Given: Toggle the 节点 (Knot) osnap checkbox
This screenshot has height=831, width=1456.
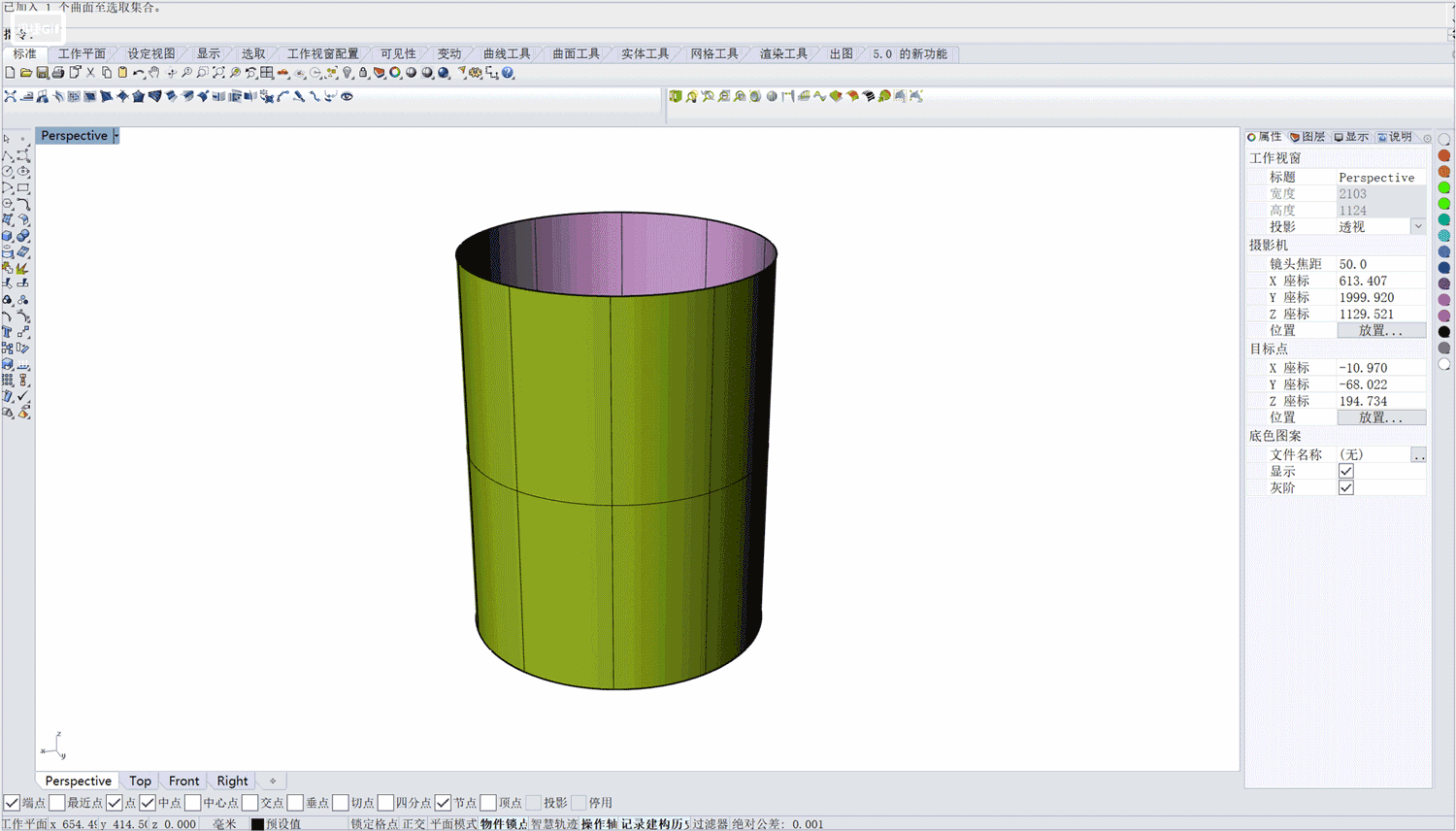Looking at the screenshot, I should point(443,803).
